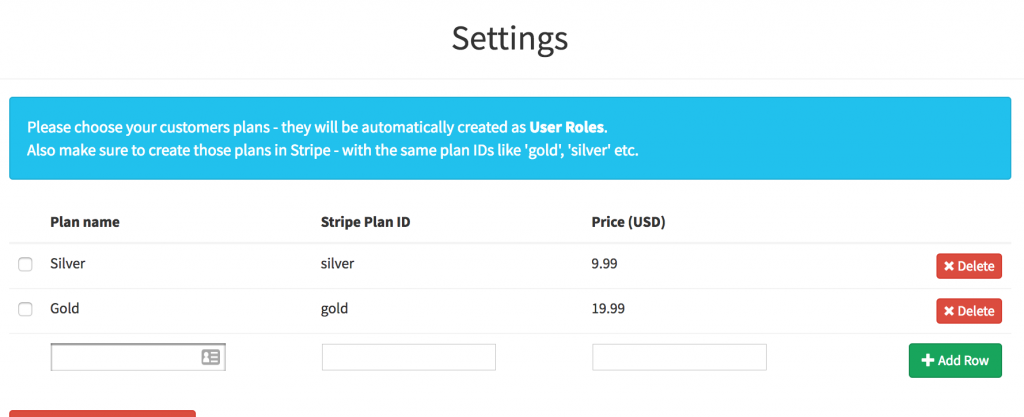Click the red button below the table
1024x417 pixels.
coord(102,413)
